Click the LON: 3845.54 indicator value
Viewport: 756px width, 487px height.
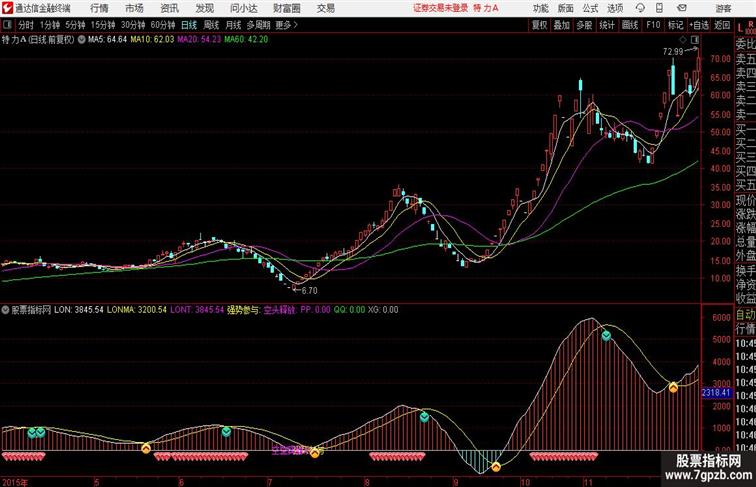coord(79,310)
